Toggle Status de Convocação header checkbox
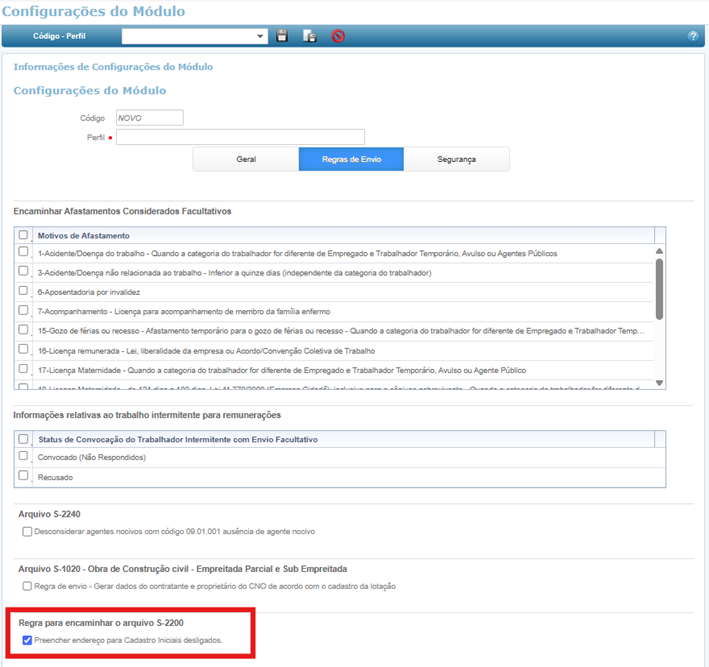Image resolution: width=709 pixels, height=667 pixels. pos(23,439)
